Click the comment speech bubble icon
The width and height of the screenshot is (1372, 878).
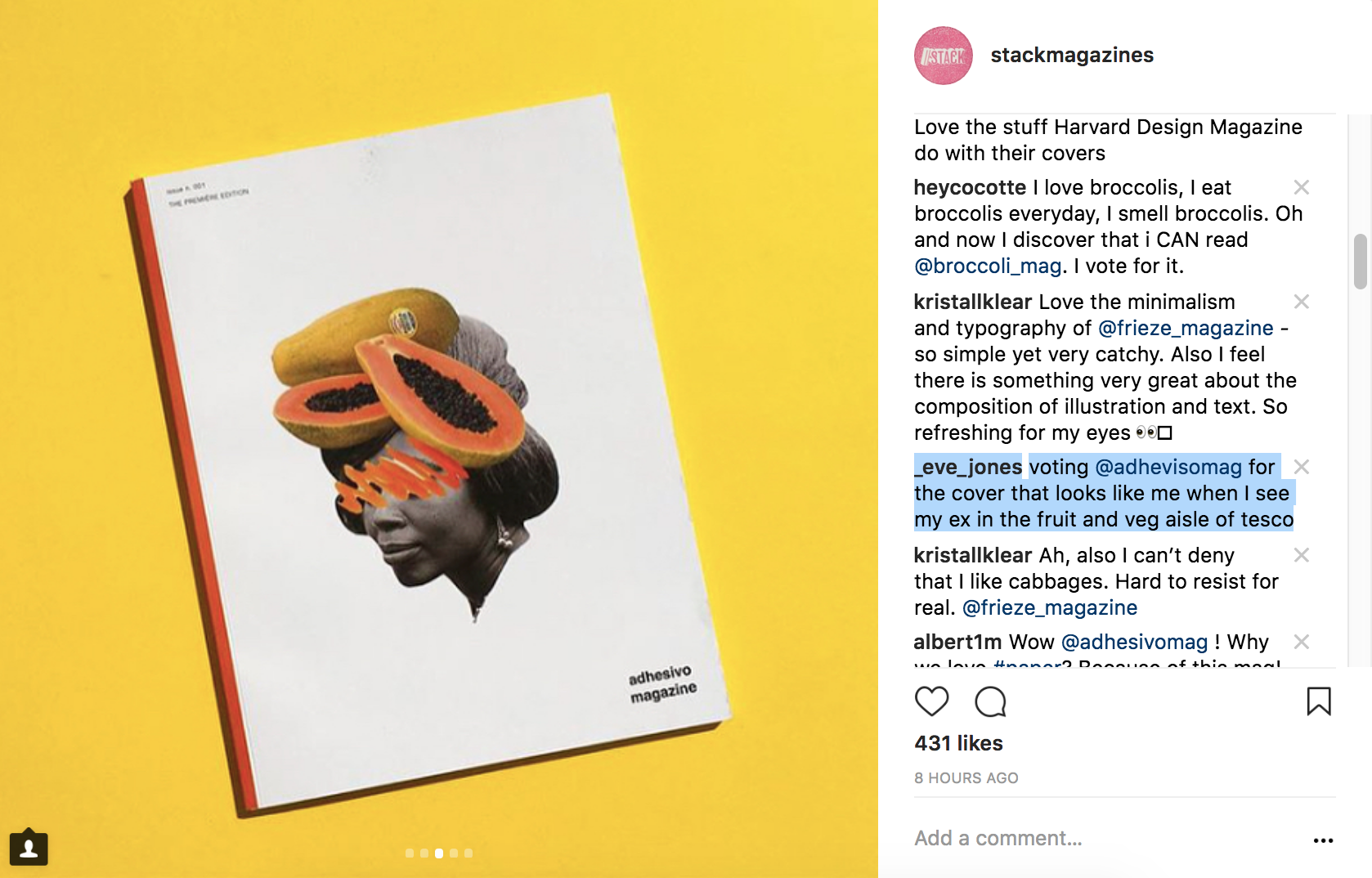(x=990, y=701)
